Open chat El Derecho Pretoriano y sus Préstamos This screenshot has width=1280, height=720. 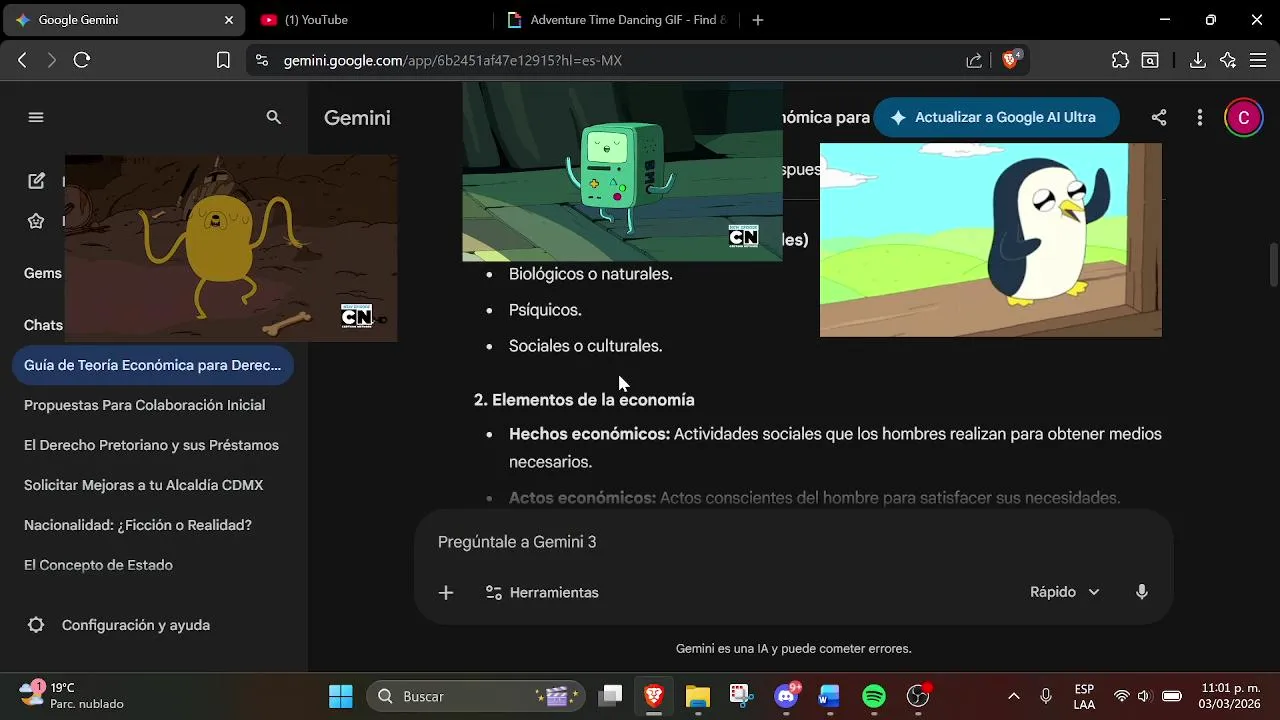coord(152,445)
